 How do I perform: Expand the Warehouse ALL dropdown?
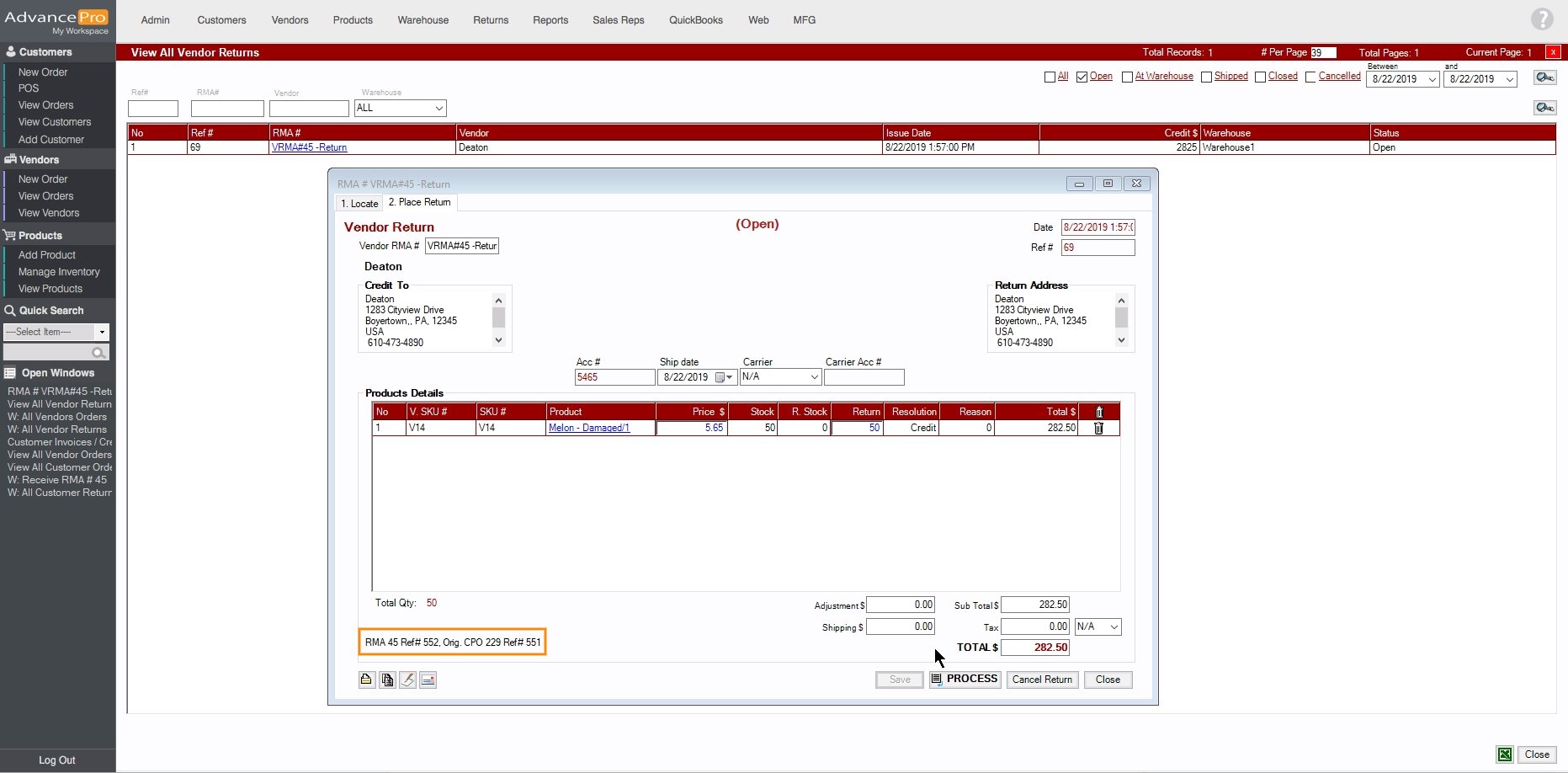coord(439,109)
